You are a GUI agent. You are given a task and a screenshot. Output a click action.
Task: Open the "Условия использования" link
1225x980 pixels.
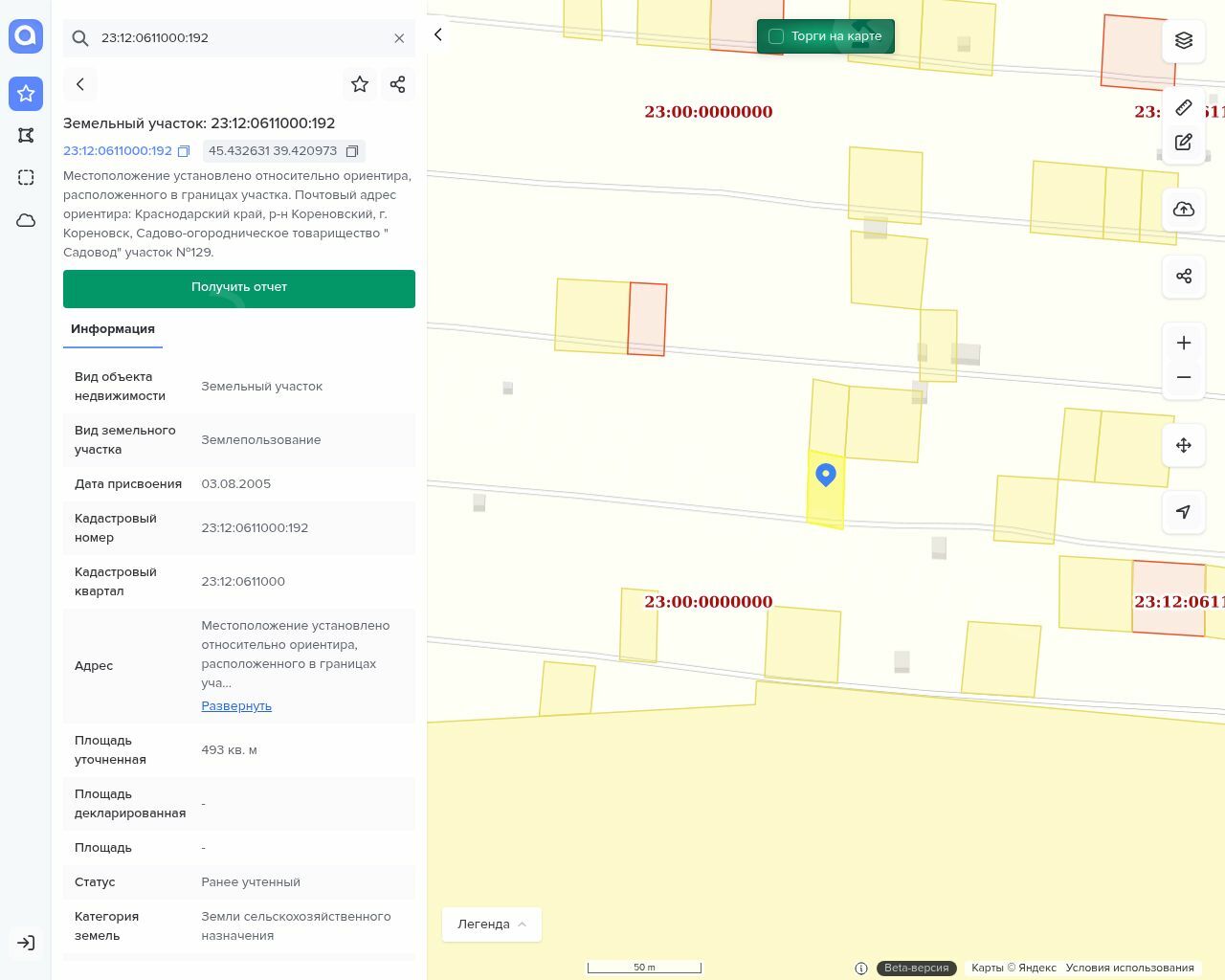(1129, 968)
